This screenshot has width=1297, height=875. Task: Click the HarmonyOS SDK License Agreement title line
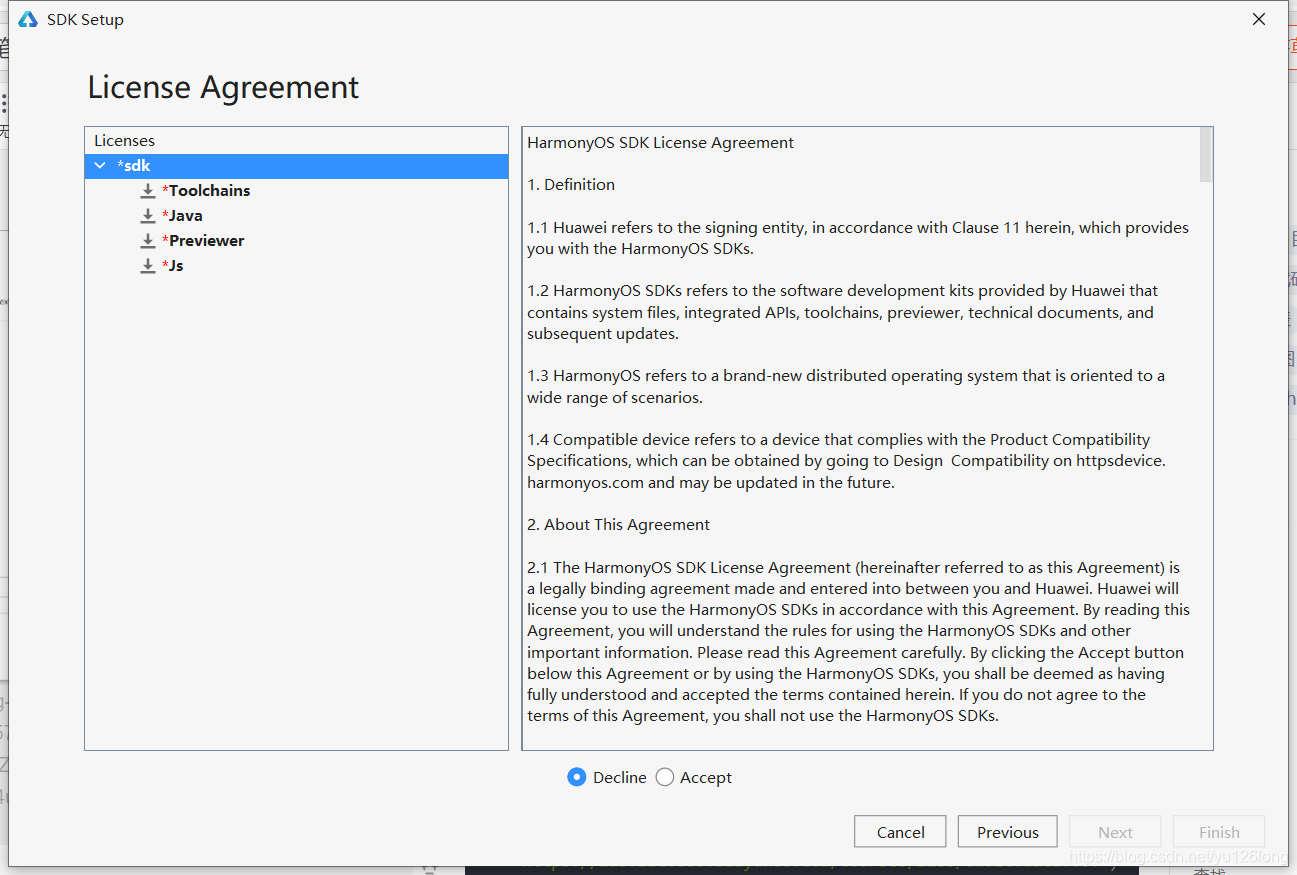pyautogui.click(x=660, y=143)
